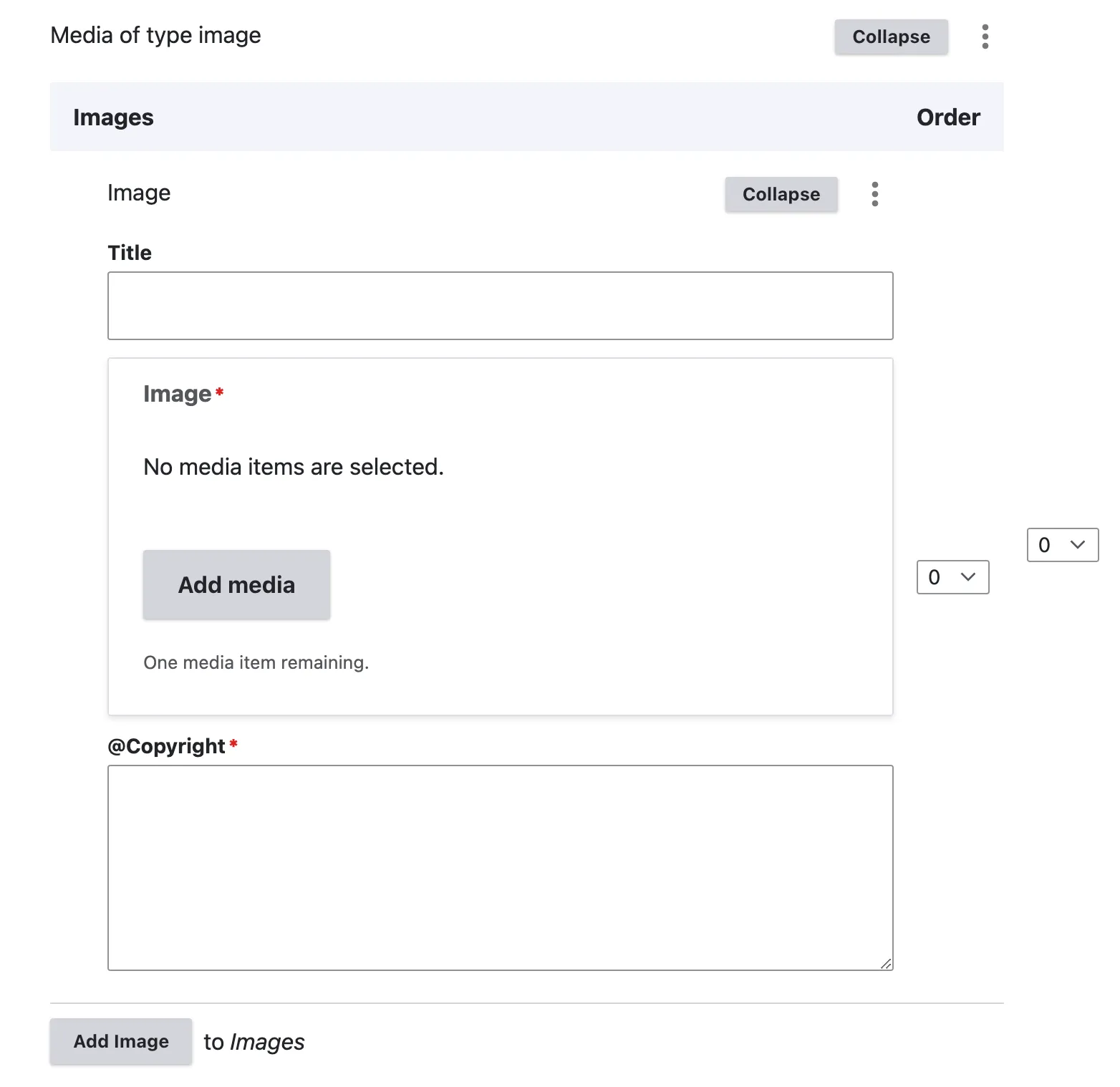Click the Media of type image heading
The height and width of the screenshot is (1087, 1120).
click(155, 35)
